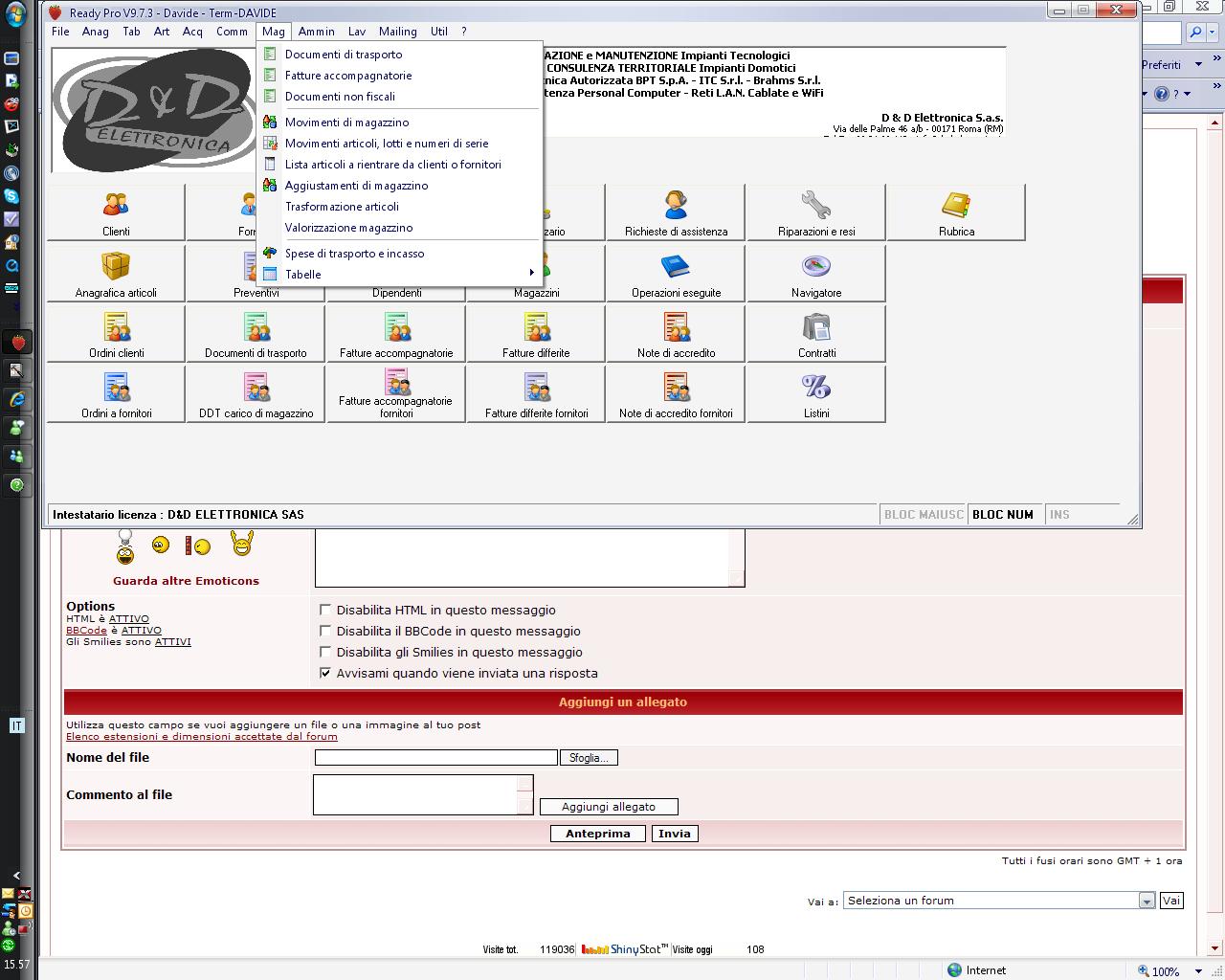1225x980 pixels.
Task: Expand the Tabelle submenu
Action: click(x=400, y=275)
